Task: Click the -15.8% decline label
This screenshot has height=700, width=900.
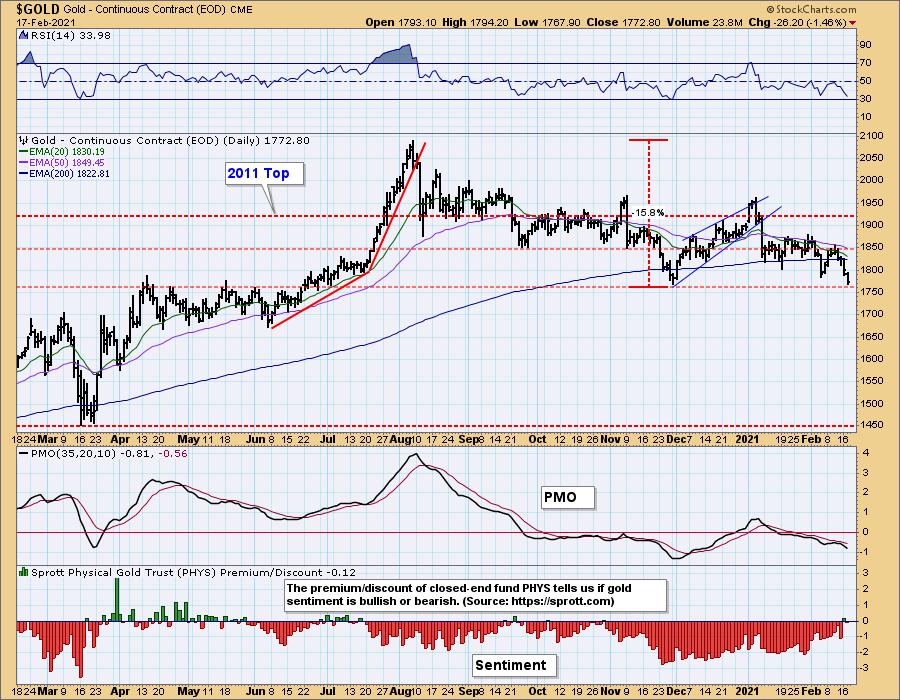Action: coord(649,213)
